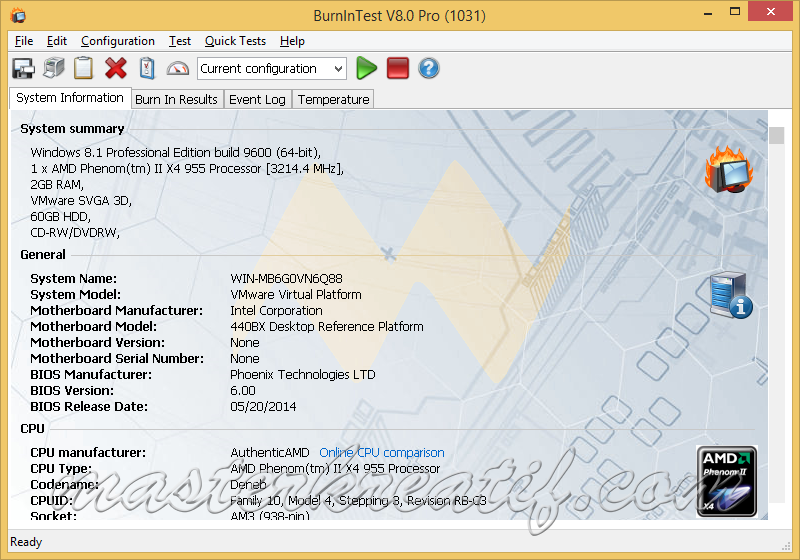Image resolution: width=800 pixels, height=560 pixels.
Task: Open help with the blue question icon
Action: tap(429, 68)
